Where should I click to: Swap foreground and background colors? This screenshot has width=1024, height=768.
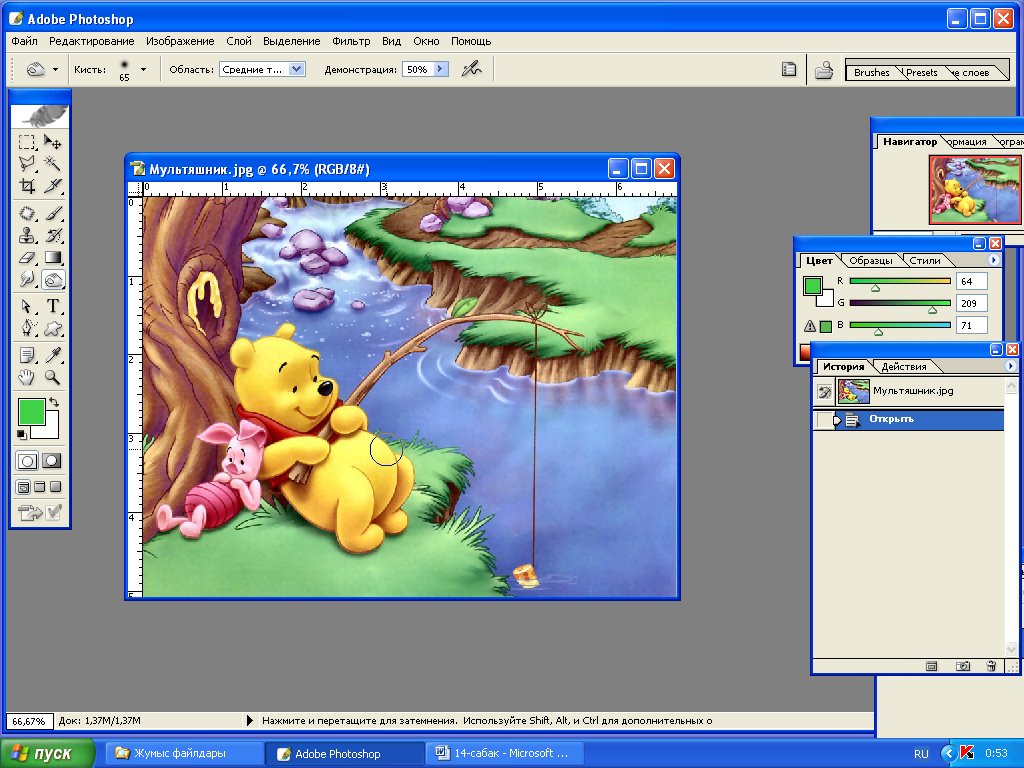(55, 402)
